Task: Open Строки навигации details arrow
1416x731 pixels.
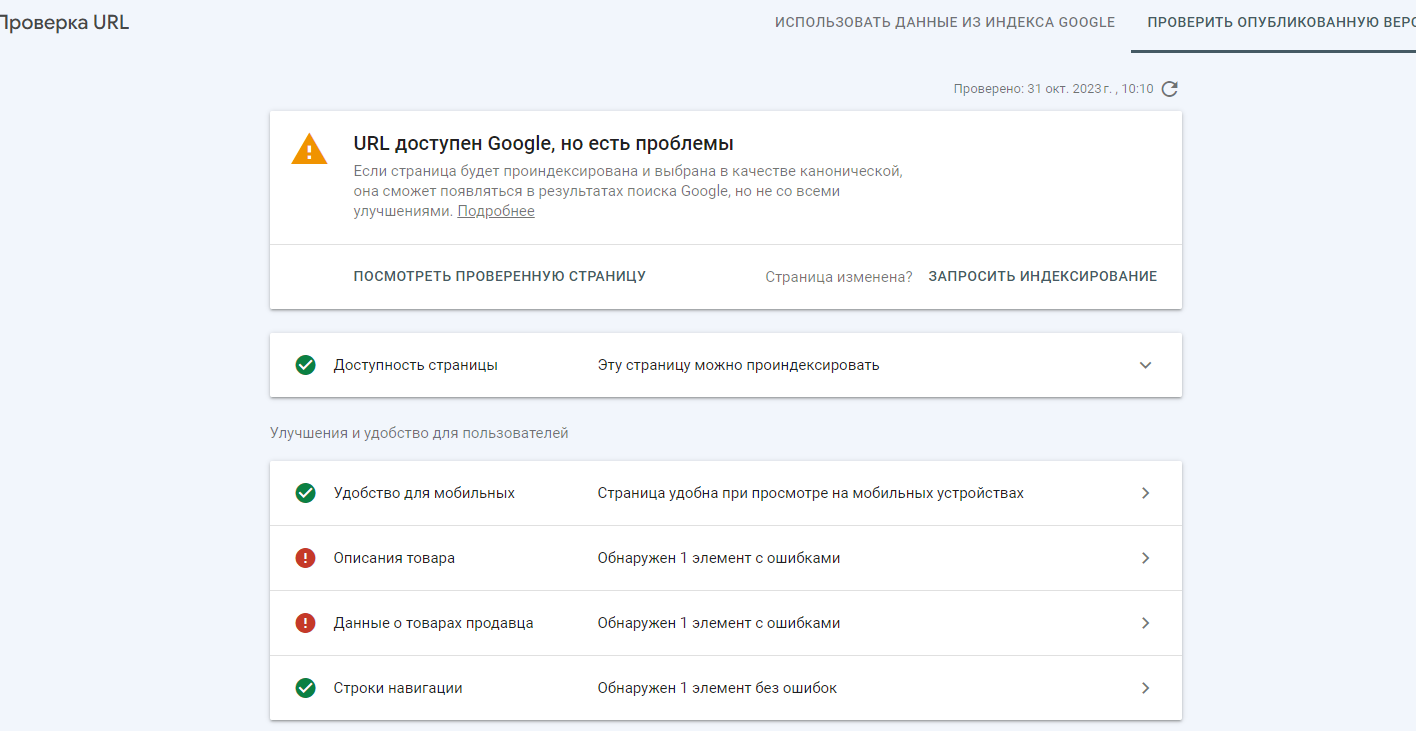Action: [x=1146, y=688]
